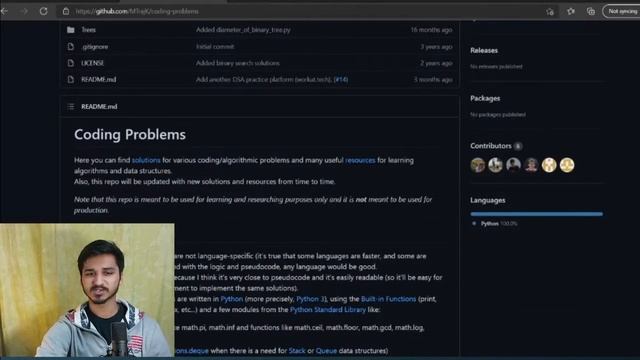Click the LICENSE file icon

[71, 63]
